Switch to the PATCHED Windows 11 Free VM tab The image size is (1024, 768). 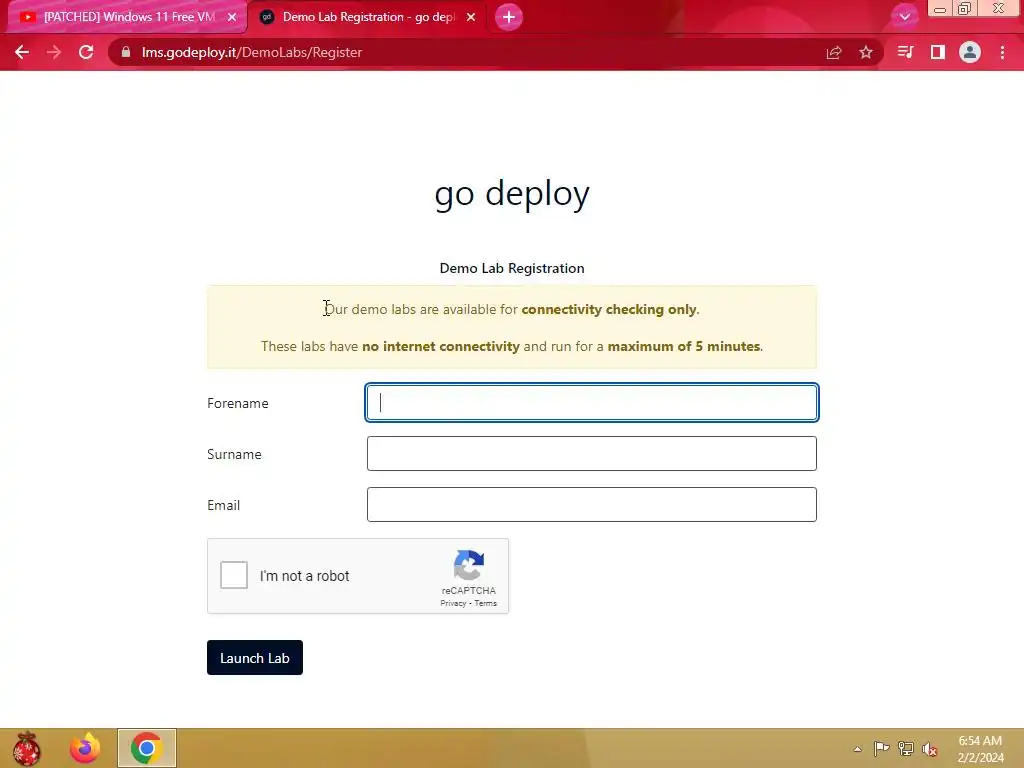click(x=129, y=17)
